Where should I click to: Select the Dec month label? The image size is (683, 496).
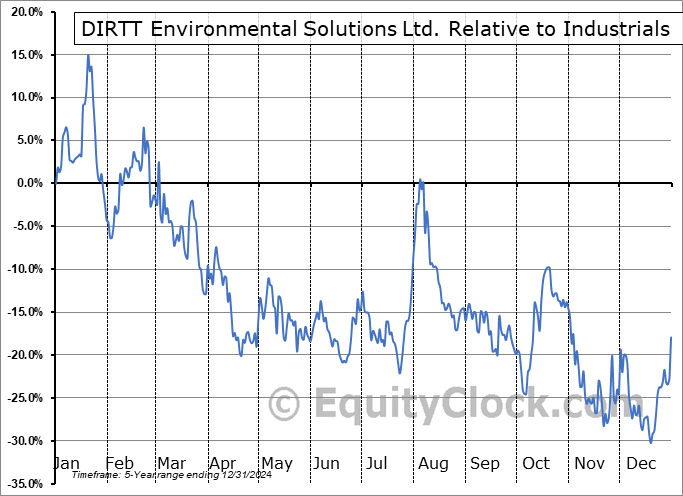(639, 464)
